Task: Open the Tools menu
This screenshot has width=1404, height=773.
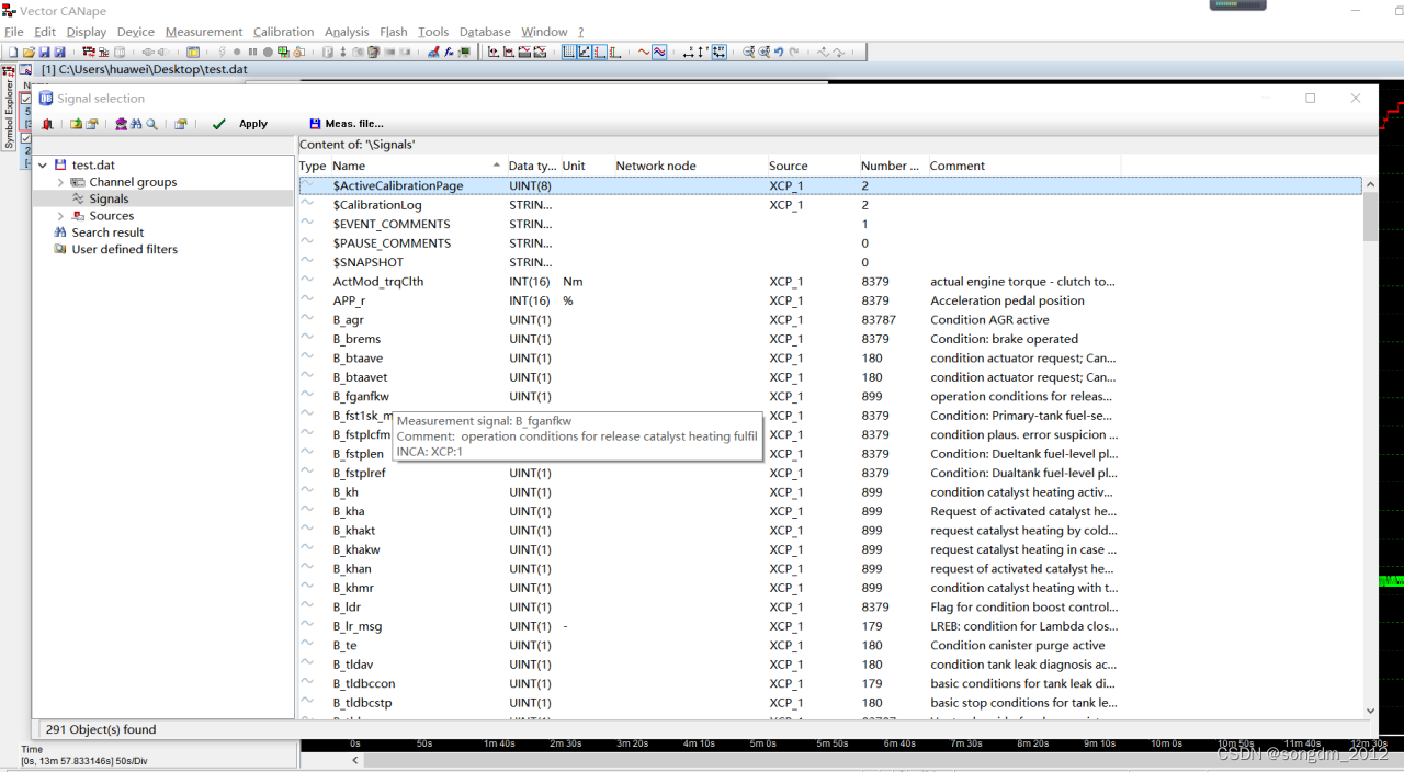Action: coord(434,32)
